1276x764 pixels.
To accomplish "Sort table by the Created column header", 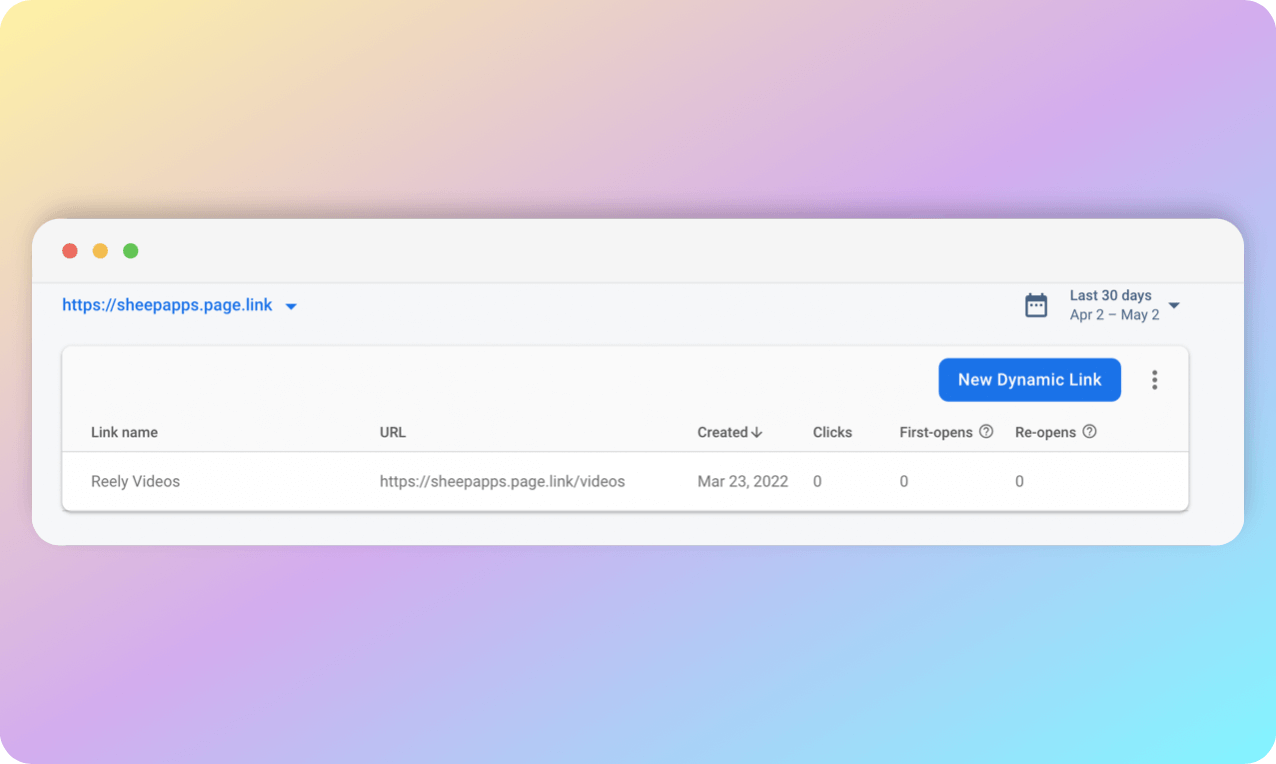I will point(722,432).
